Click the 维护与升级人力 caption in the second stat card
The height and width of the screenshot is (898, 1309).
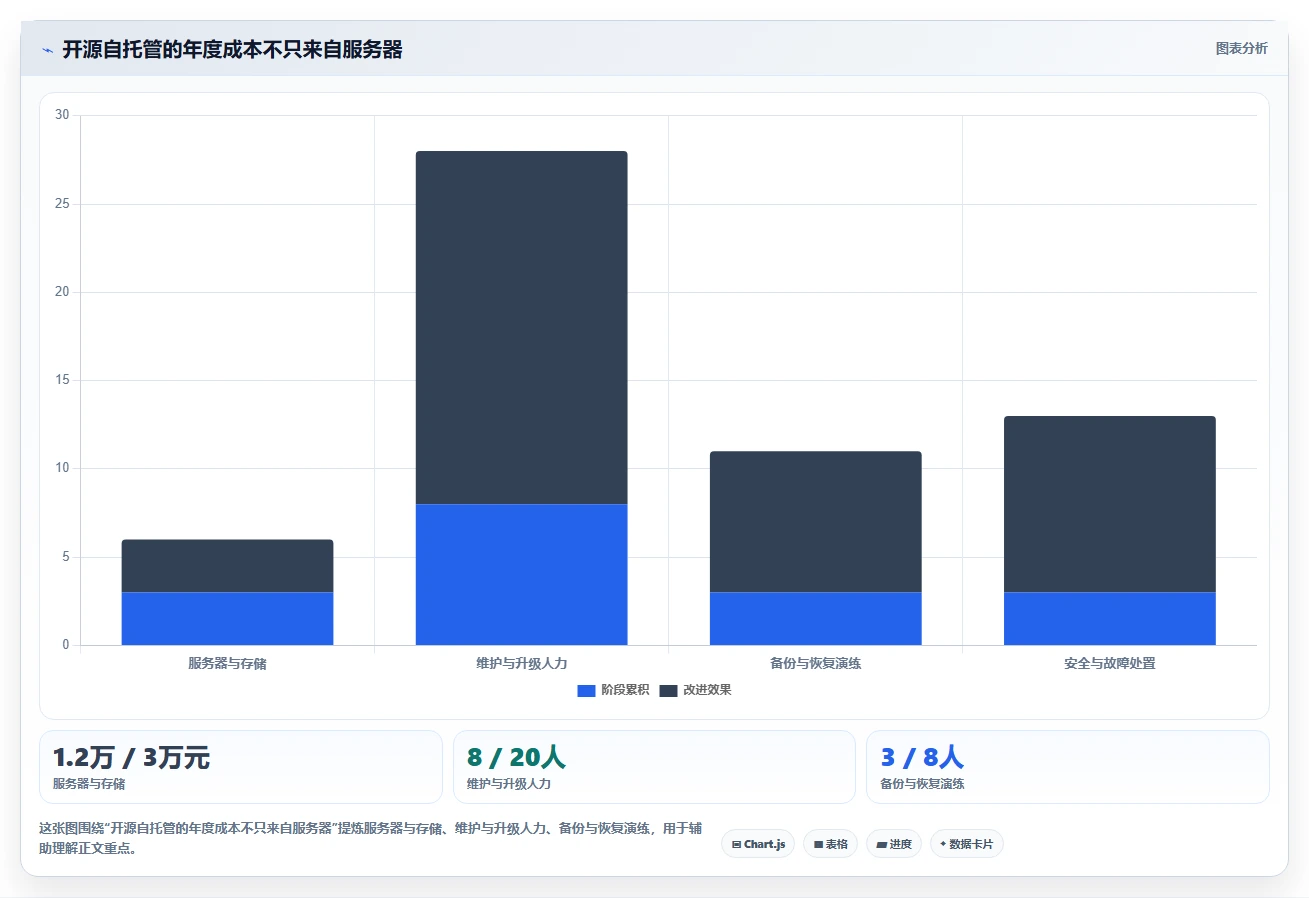509,784
